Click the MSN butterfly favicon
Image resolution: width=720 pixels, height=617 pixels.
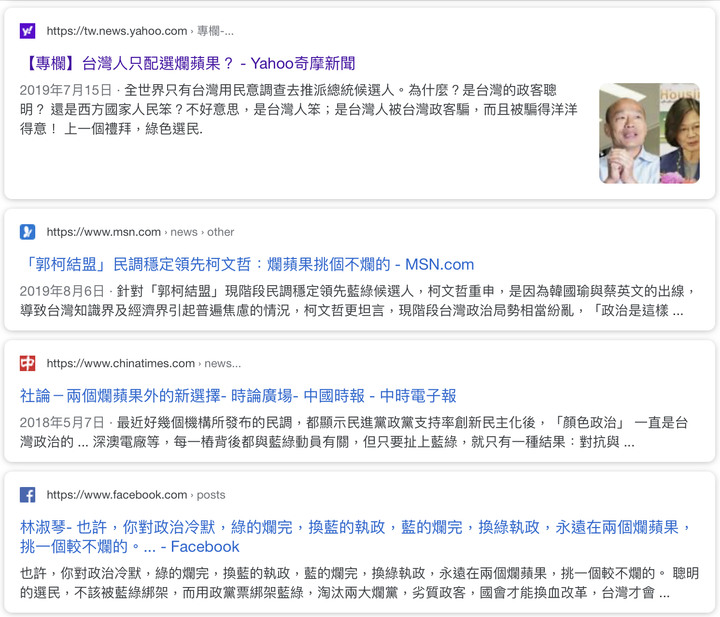pyautogui.click(x=28, y=232)
